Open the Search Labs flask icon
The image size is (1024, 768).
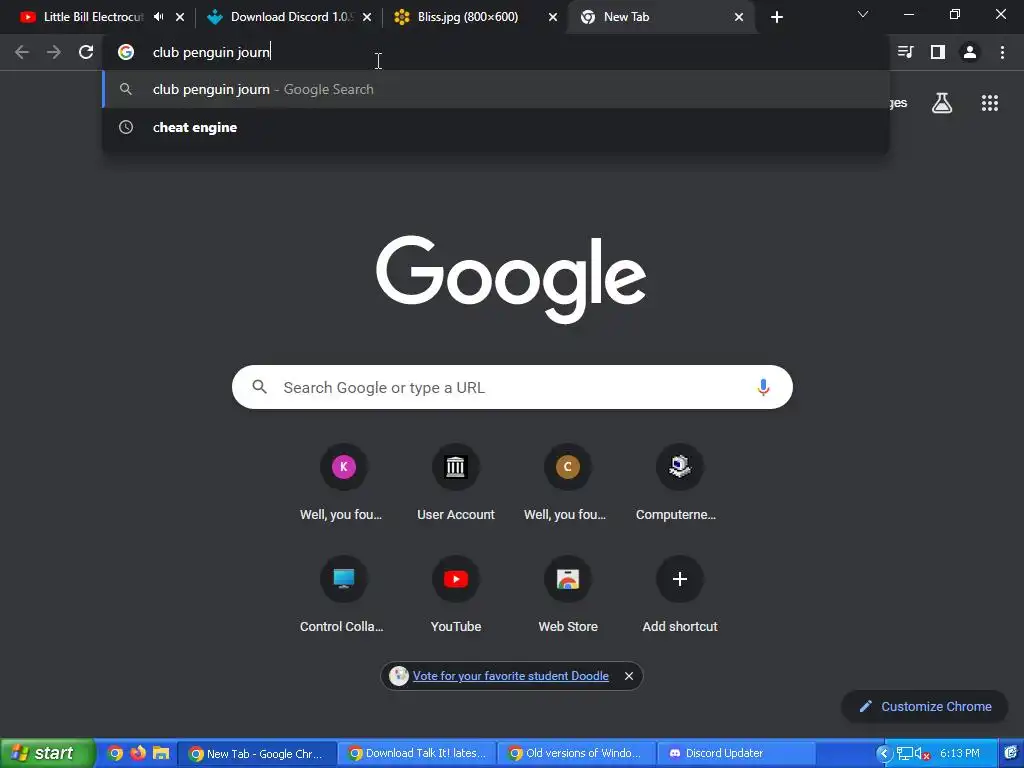pos(942,103)
